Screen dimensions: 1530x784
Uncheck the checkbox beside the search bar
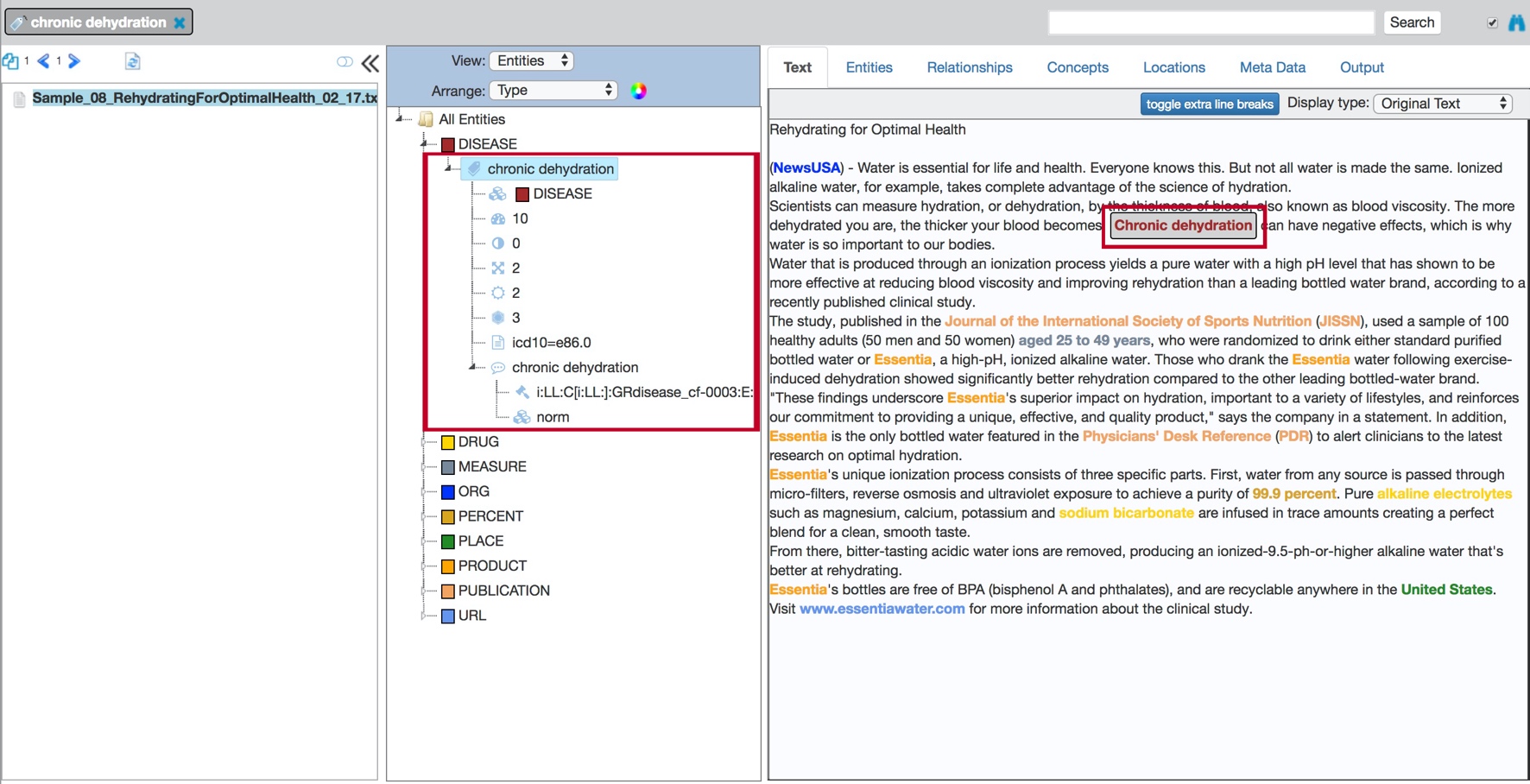click(x=1490, y=22)
